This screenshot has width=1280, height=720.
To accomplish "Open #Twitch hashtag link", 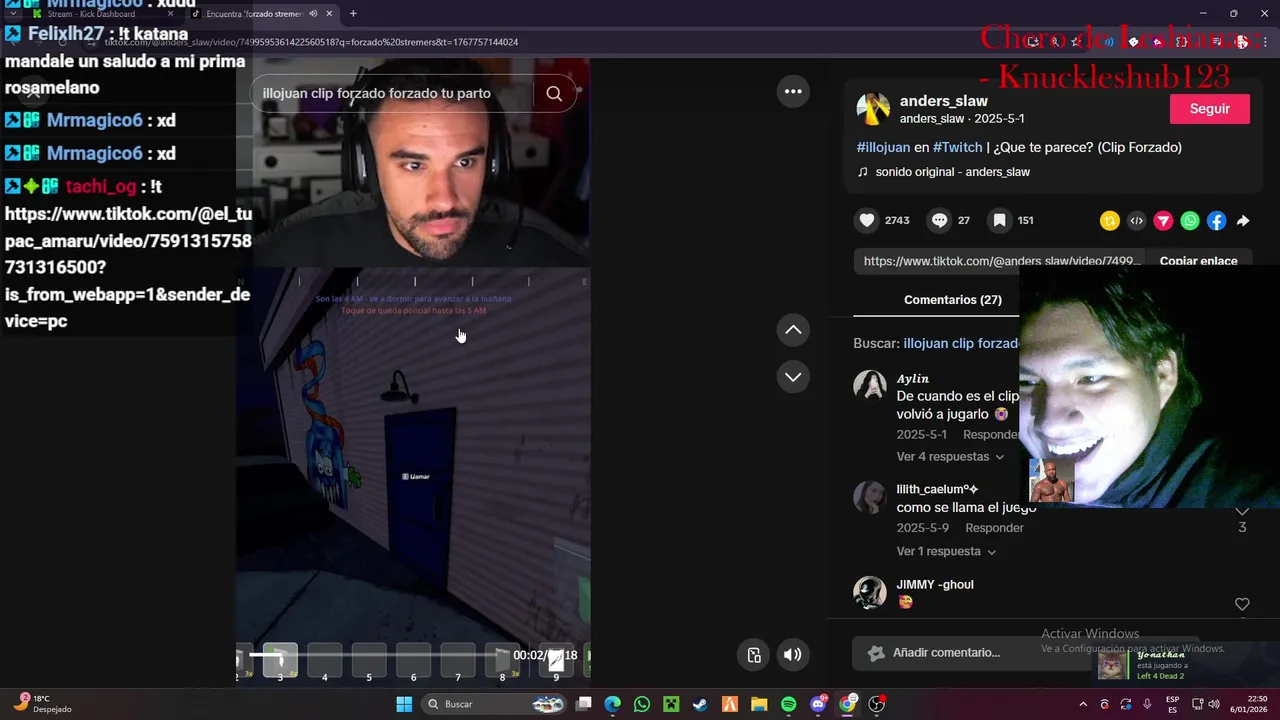I will pos(958,147).
